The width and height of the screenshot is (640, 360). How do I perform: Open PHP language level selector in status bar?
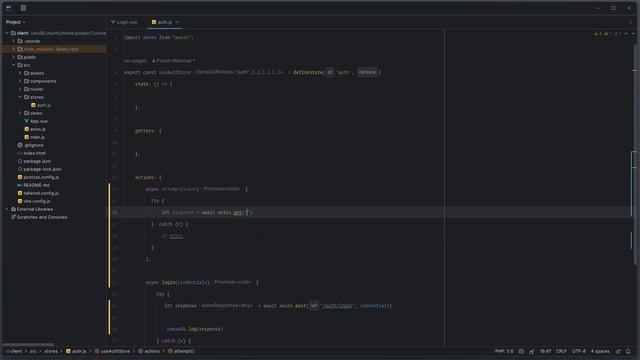click(504, 351)
